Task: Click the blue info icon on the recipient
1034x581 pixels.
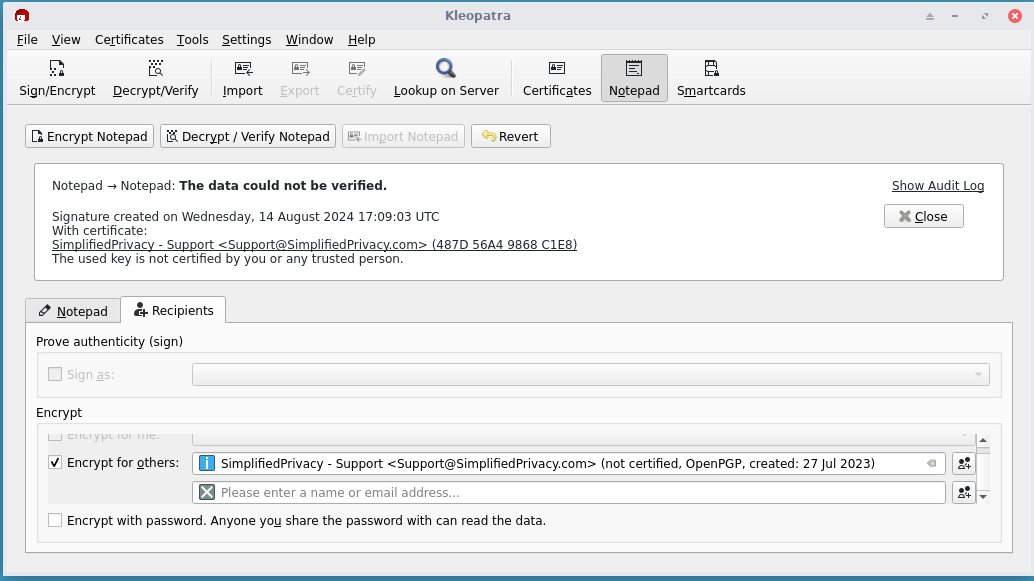Action: point(207,464)
